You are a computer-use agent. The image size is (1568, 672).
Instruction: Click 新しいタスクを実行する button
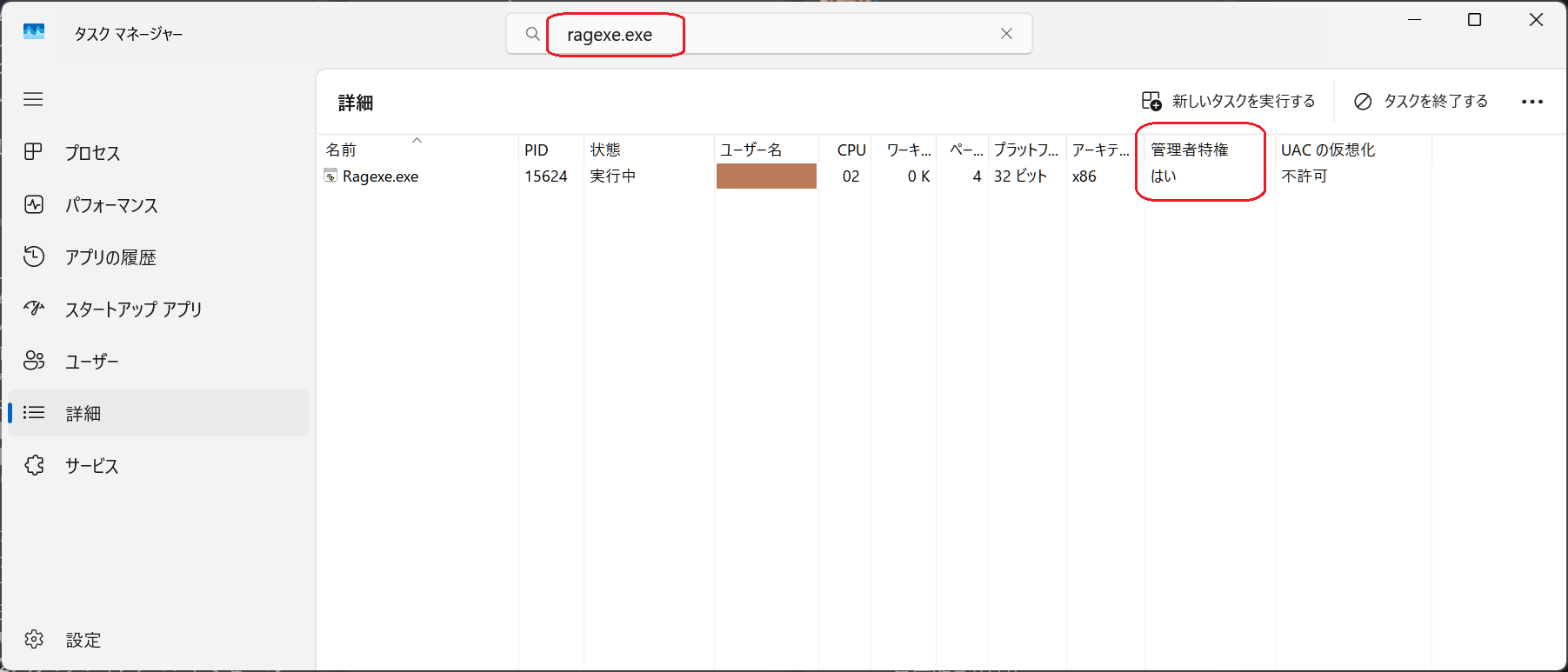click(1228, 102)
